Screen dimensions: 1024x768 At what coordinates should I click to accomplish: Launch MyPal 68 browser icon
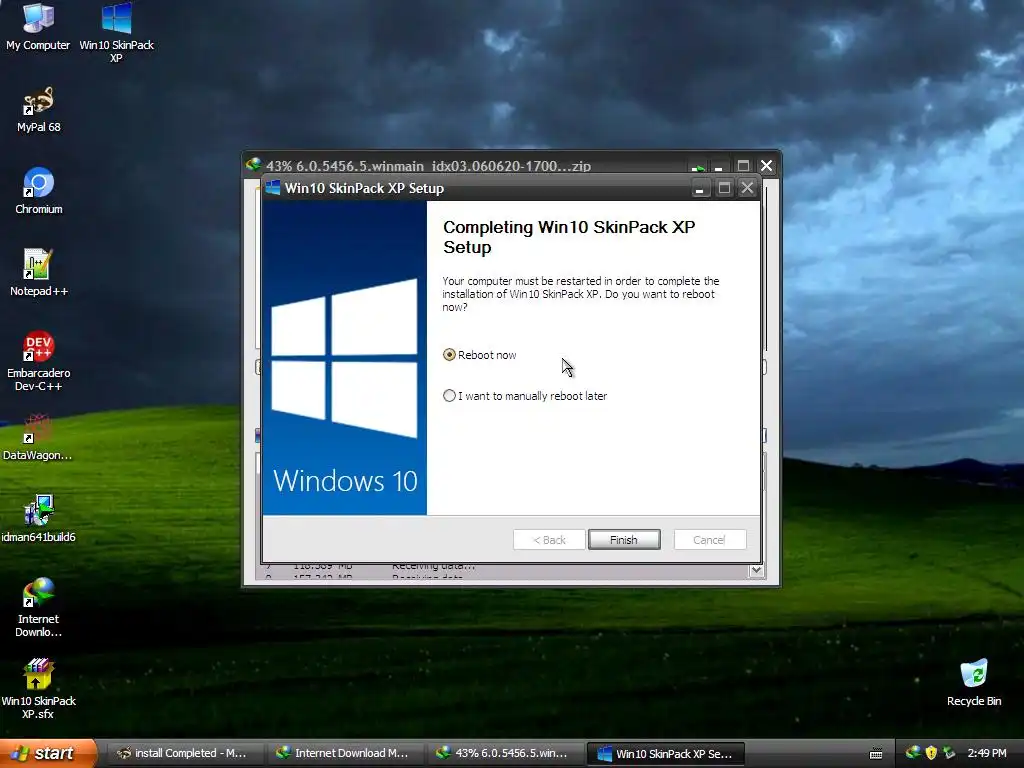coord(38,110)
